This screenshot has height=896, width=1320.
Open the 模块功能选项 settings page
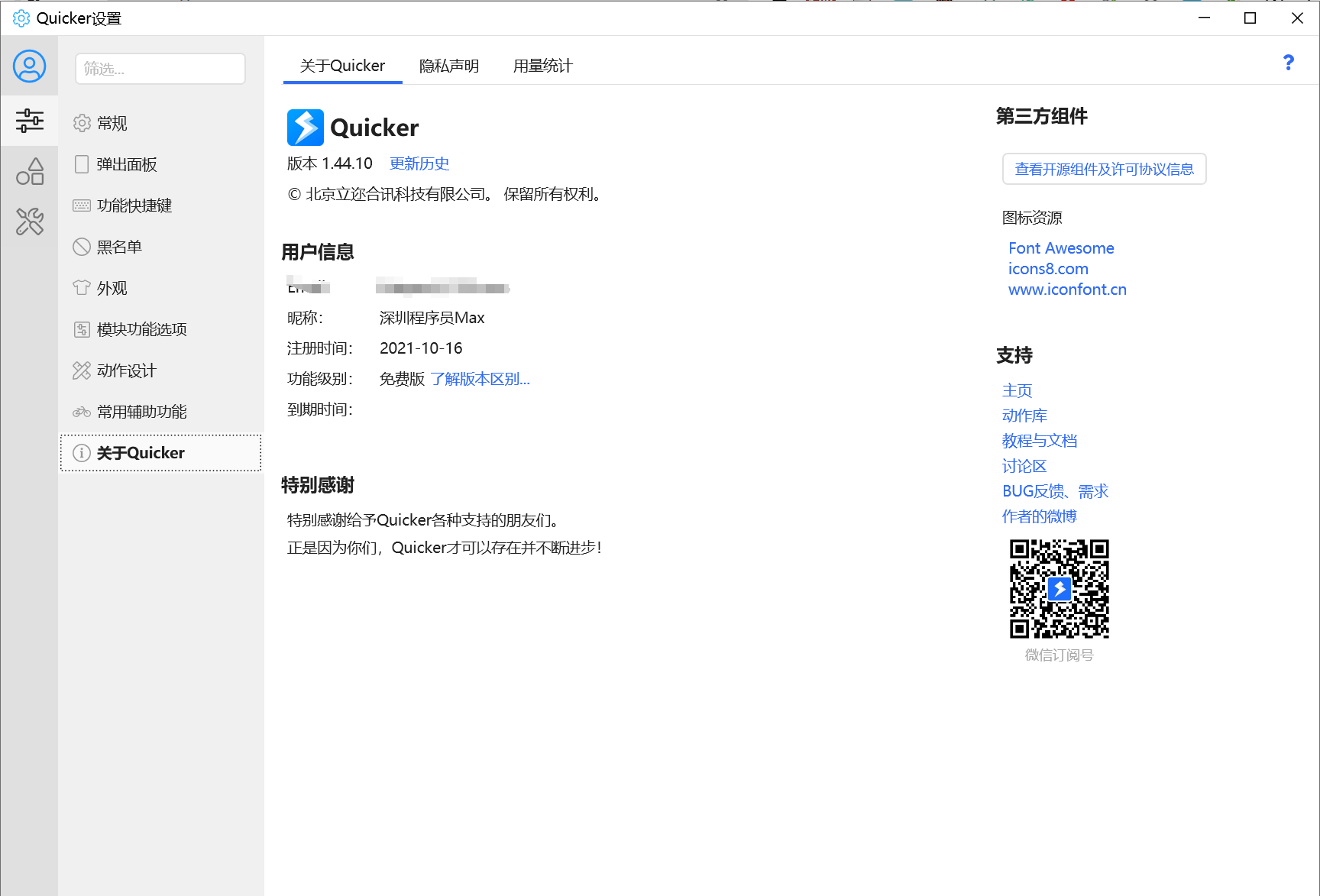[160, 329]
